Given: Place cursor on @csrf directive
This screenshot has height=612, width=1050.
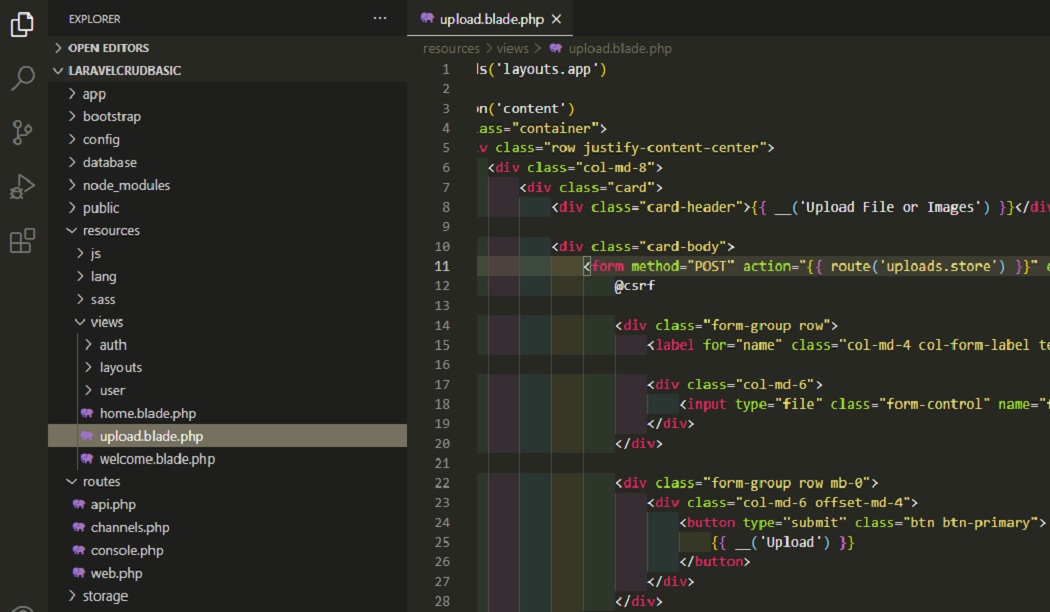Looking at the screenshot, I should coord(635,286).
